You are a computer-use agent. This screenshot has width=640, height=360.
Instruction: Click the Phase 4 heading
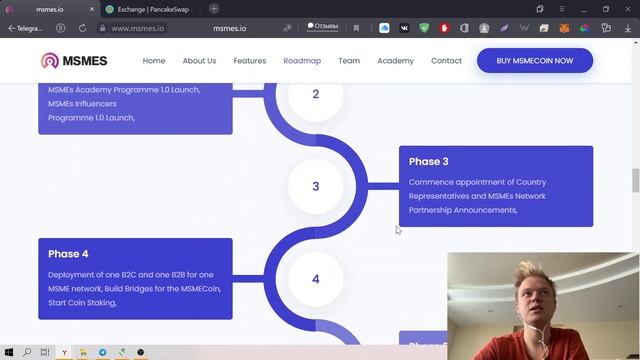[68, 254]
